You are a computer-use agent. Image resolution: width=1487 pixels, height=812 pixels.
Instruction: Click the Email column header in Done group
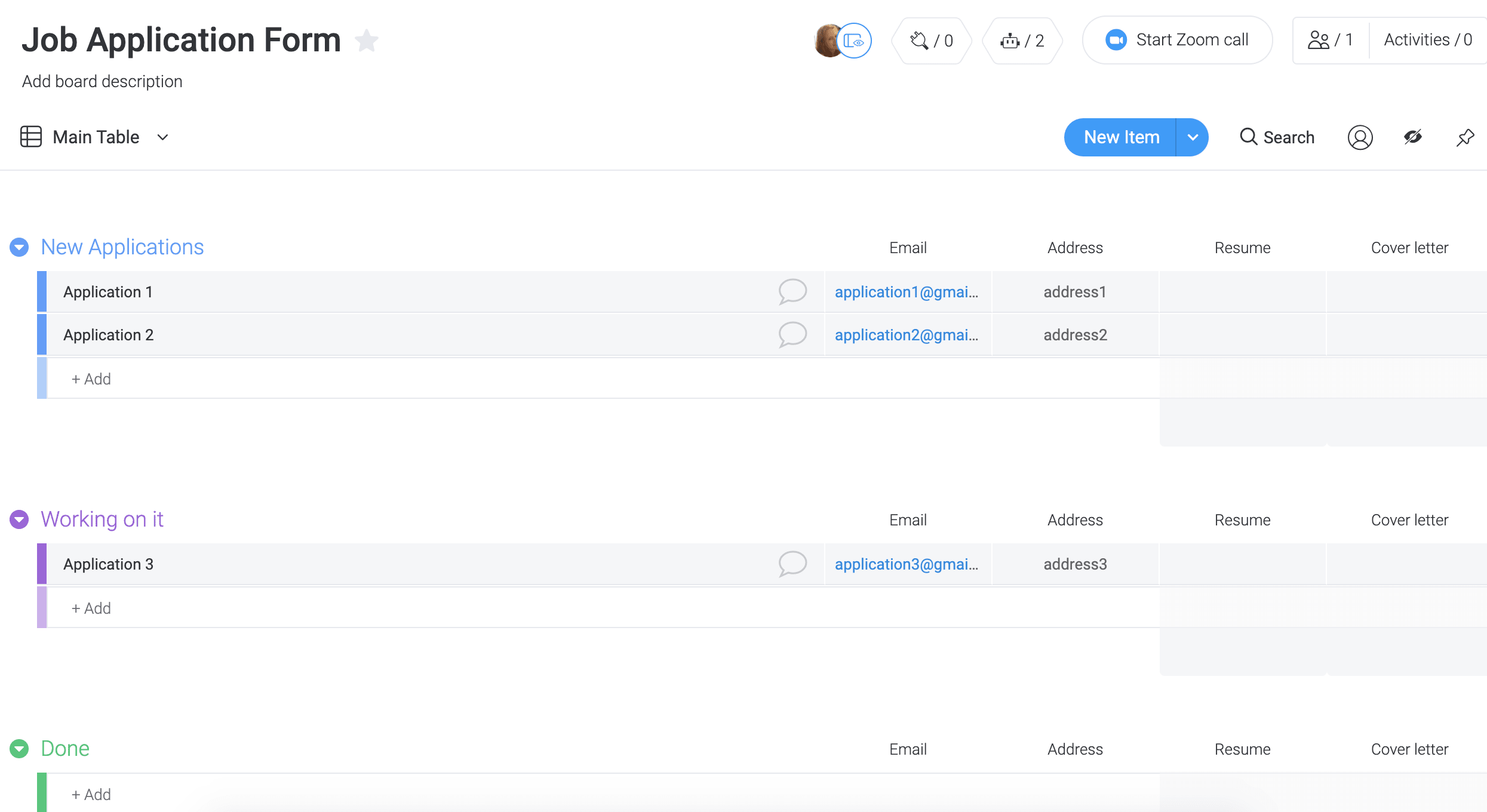[908, 749]
